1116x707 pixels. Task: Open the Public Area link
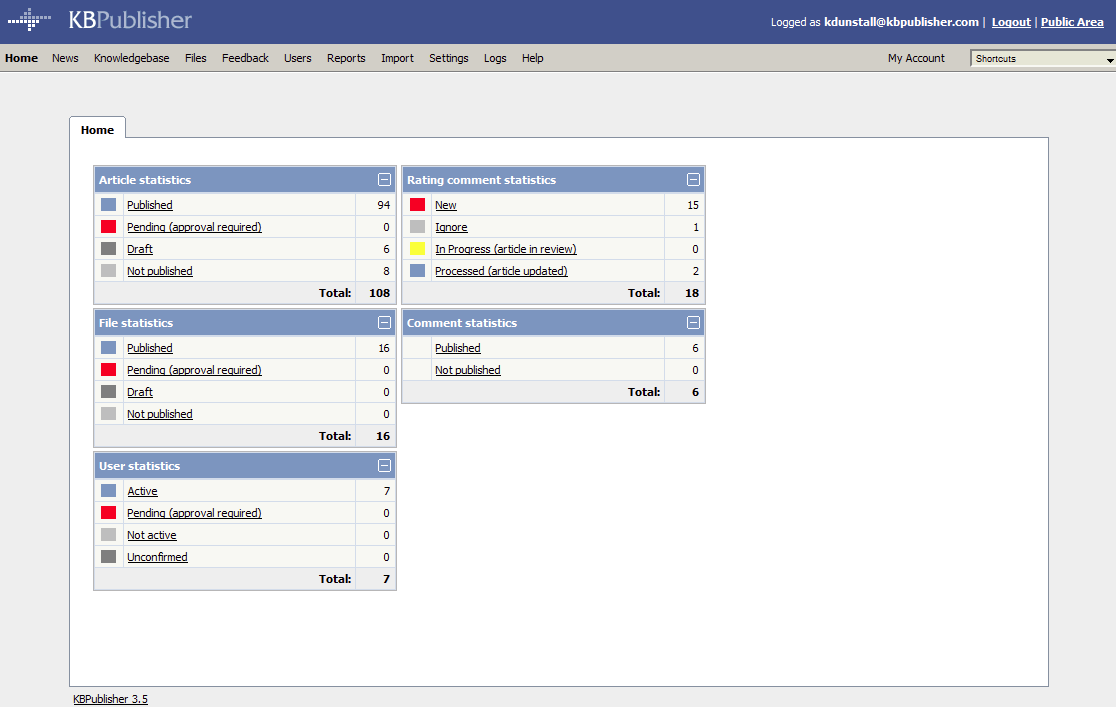pyautogui.click(x=1072, y=22)
